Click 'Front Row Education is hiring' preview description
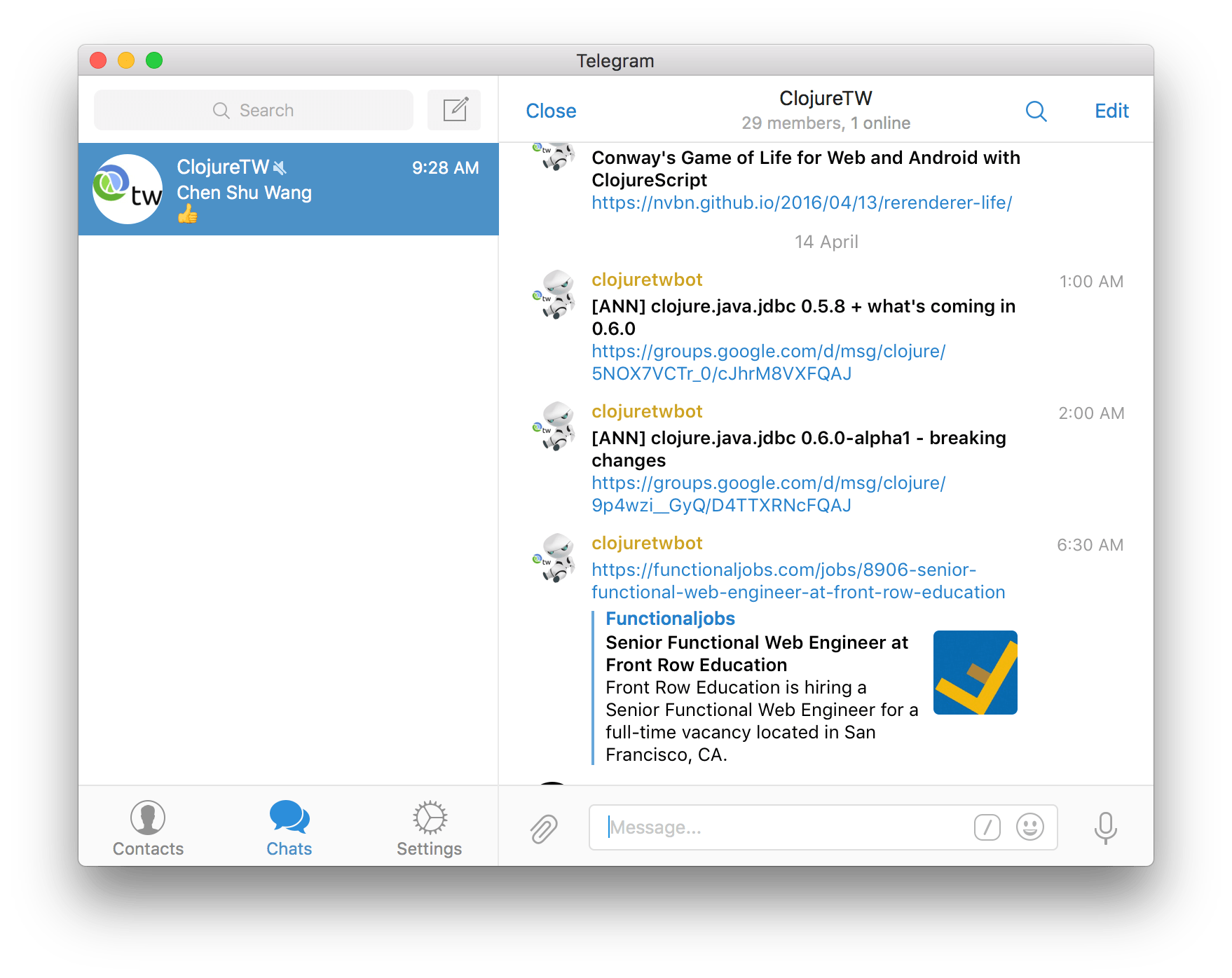This screenshot has height=978, width=1232. coord(762,721)
